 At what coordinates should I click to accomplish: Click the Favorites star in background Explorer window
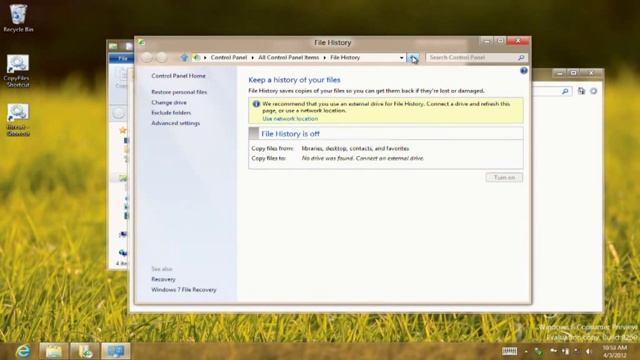click(122, 130)
